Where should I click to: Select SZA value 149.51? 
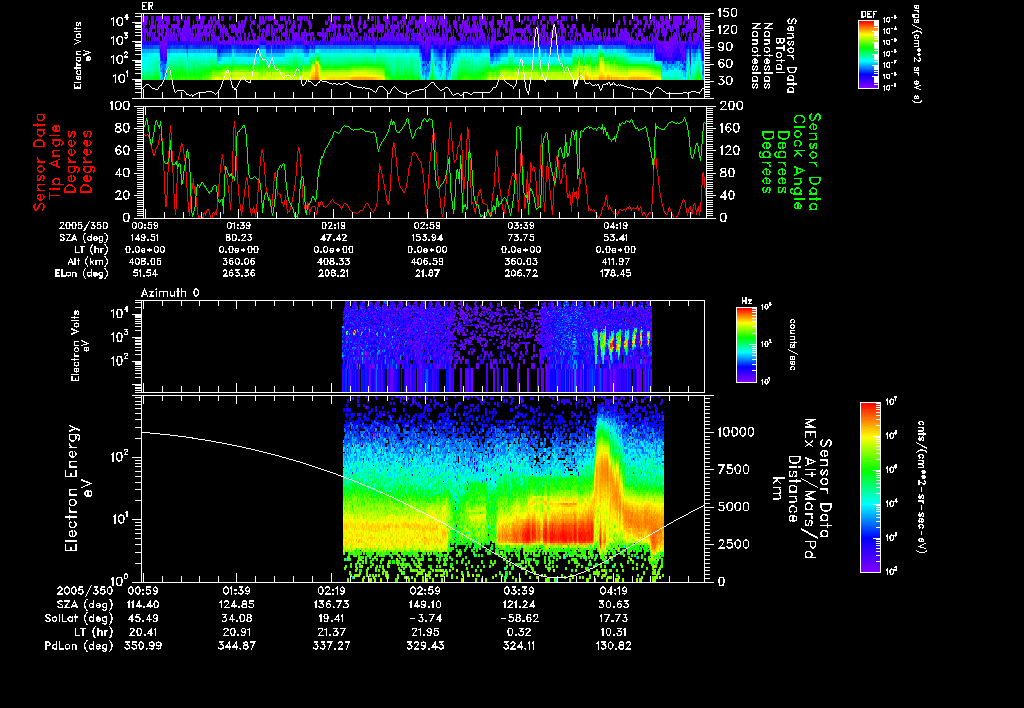(144, 238)
